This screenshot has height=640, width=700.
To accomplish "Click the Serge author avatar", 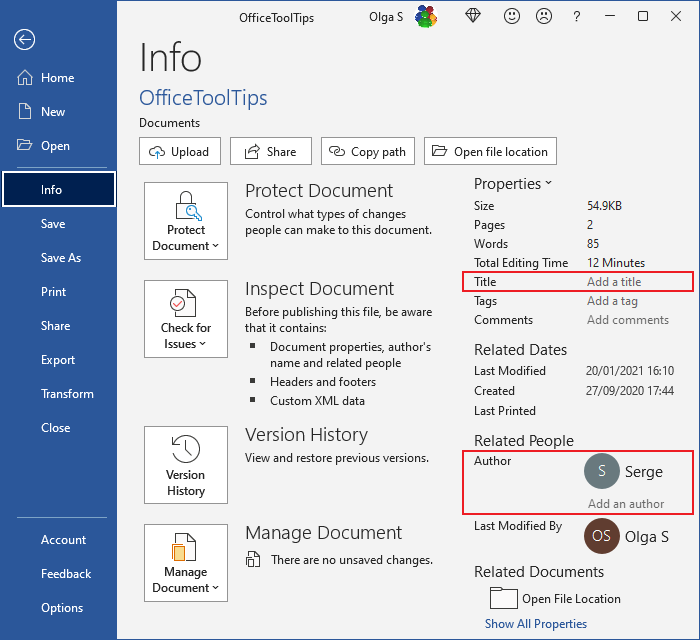I will (601, 471).
